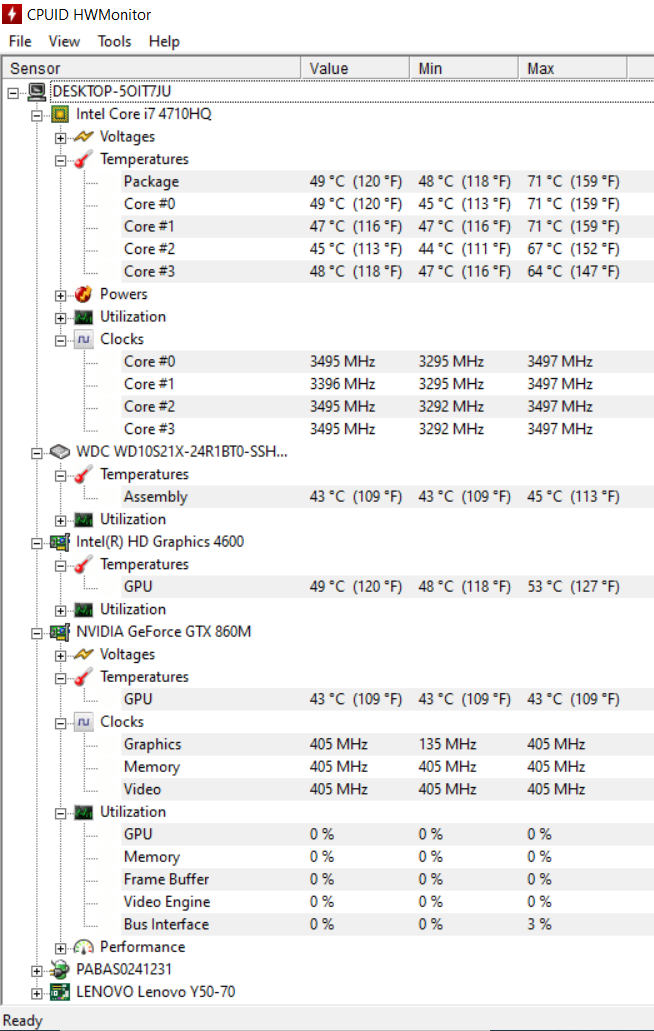Click the NVIDIA Temperatures thermometer icon

coord(83,677)
